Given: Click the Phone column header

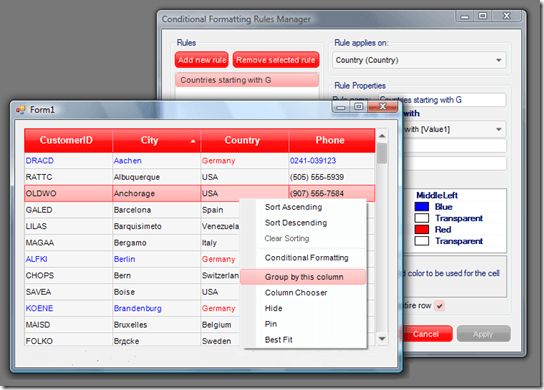Looking at the screenshot, I should (332, 140).
